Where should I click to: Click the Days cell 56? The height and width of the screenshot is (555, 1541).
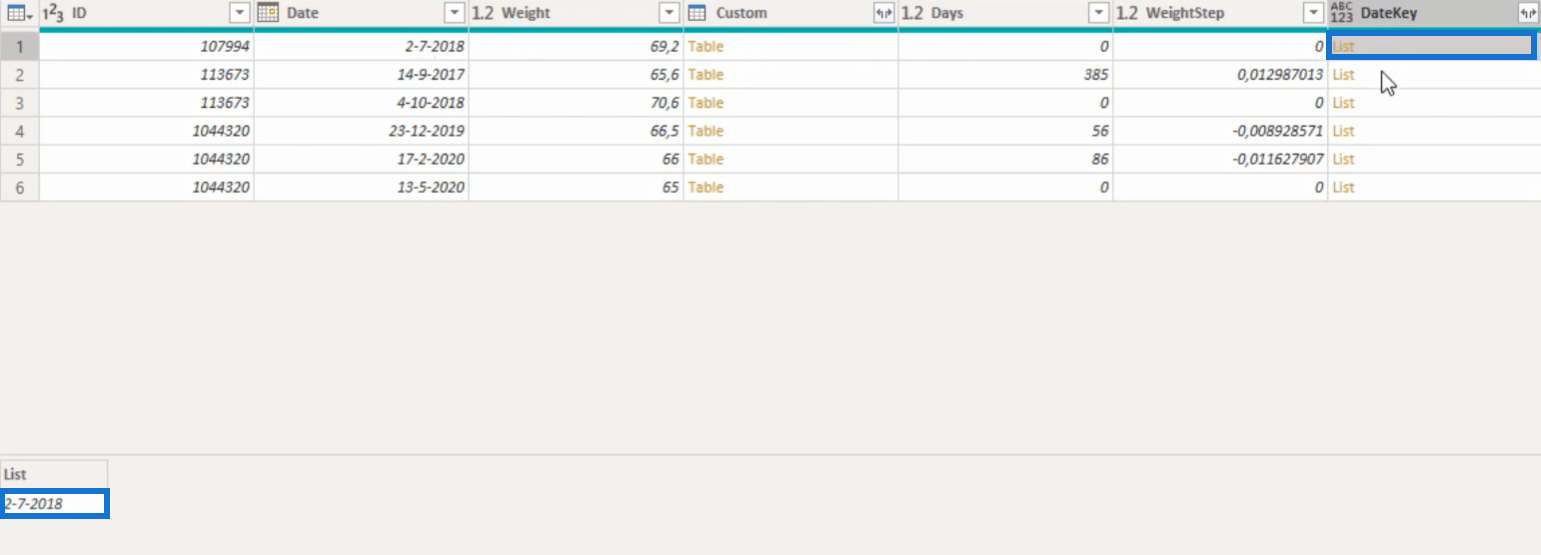tap(1005, 131)
